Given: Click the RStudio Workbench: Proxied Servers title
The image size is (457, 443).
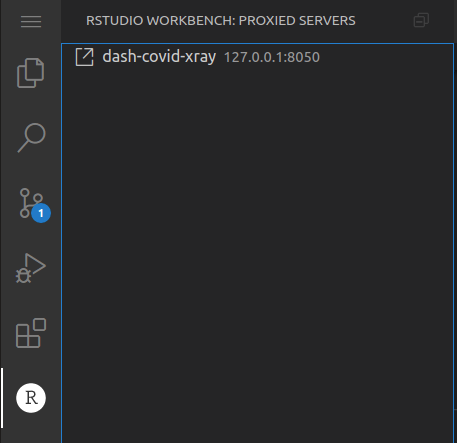Looking at the screenshot, I should 221,21.
